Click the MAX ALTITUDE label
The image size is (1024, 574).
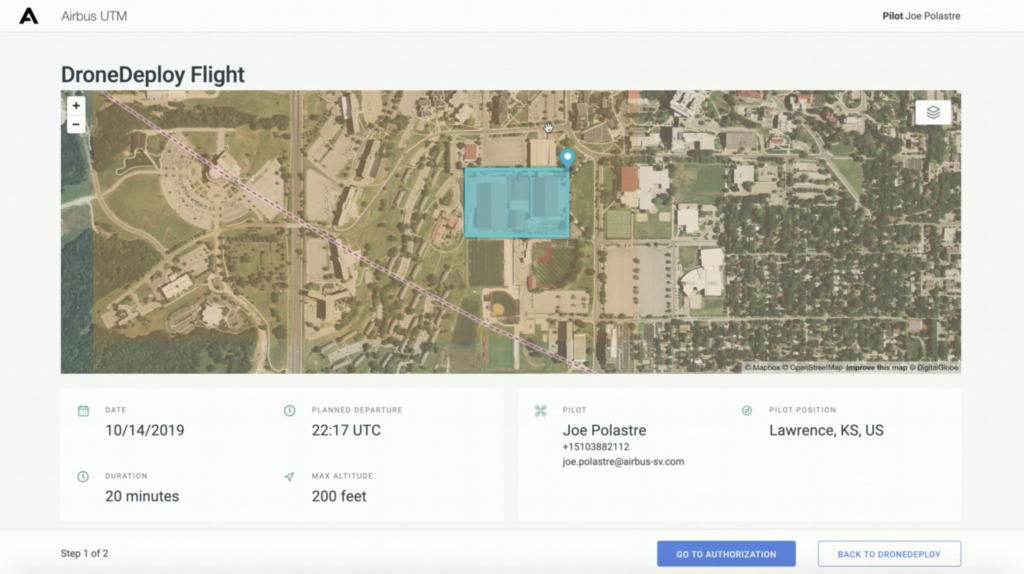click(342, 476)
